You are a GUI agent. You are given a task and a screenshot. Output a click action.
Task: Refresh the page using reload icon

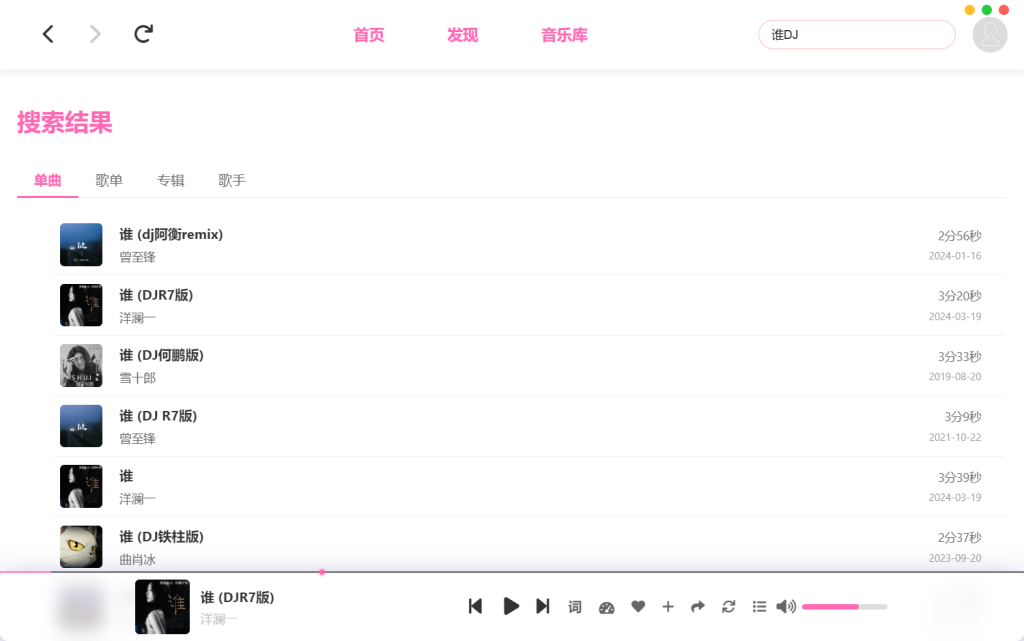(144, 35)
